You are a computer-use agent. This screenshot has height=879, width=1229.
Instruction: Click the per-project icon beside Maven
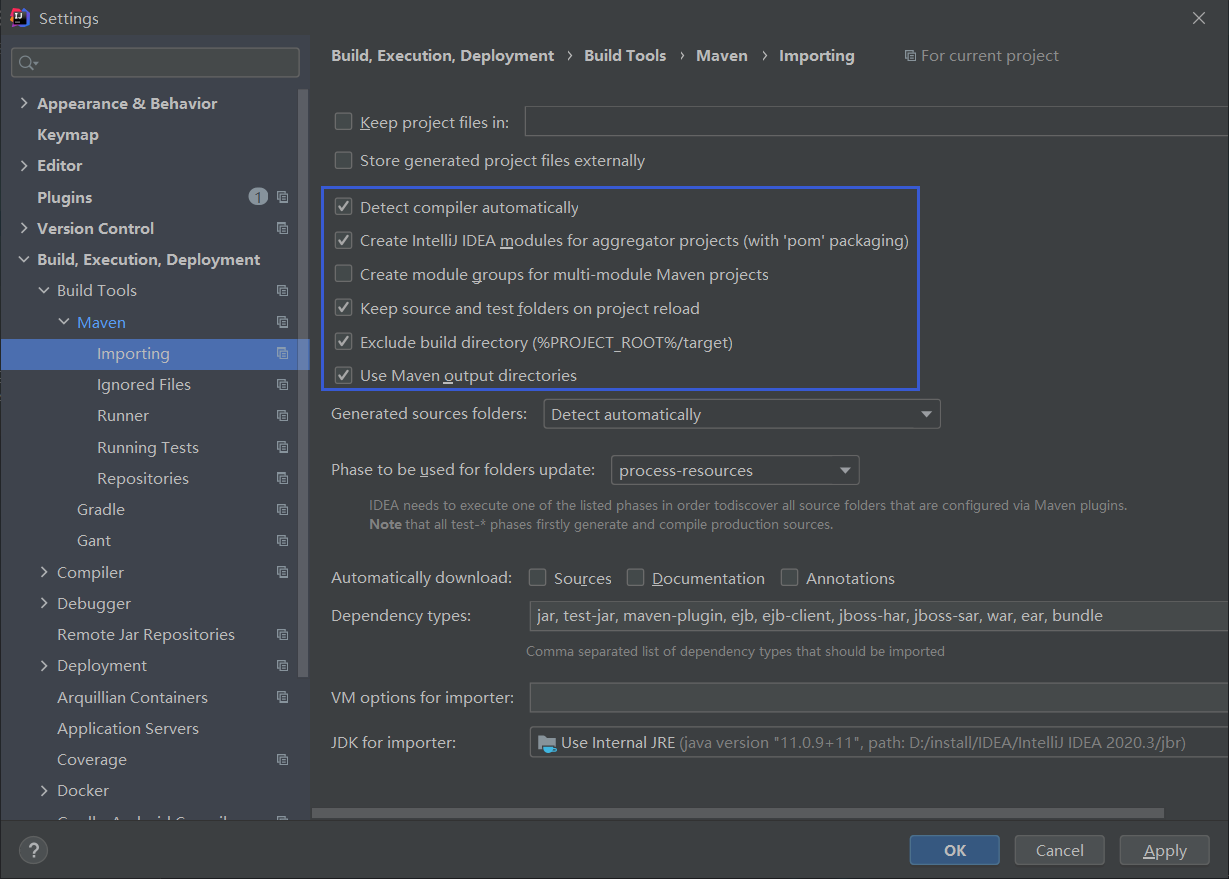pos(283,322)
